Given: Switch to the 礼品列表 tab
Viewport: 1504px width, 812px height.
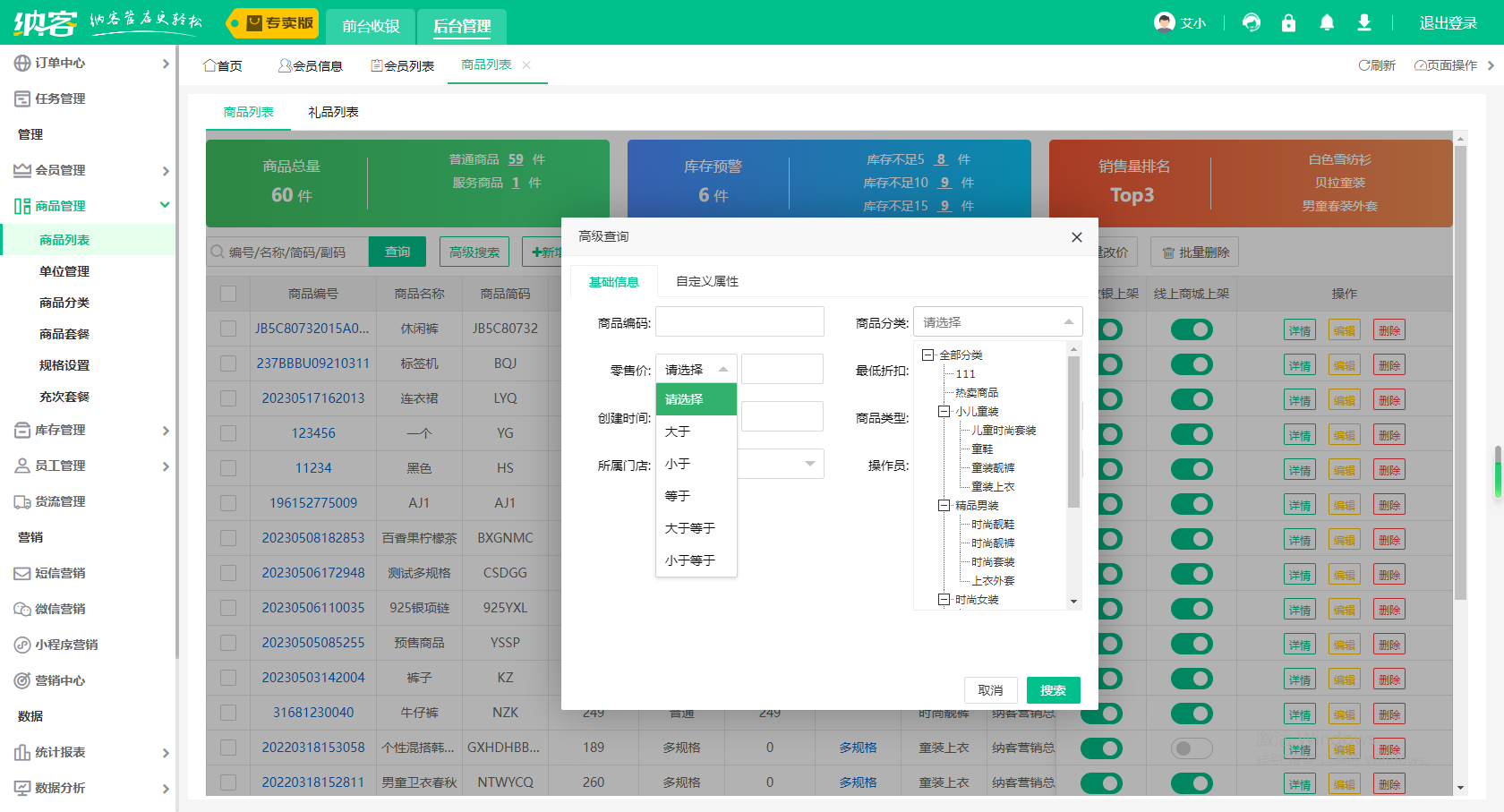Looking at the screenshot, I should click(333, 112).
